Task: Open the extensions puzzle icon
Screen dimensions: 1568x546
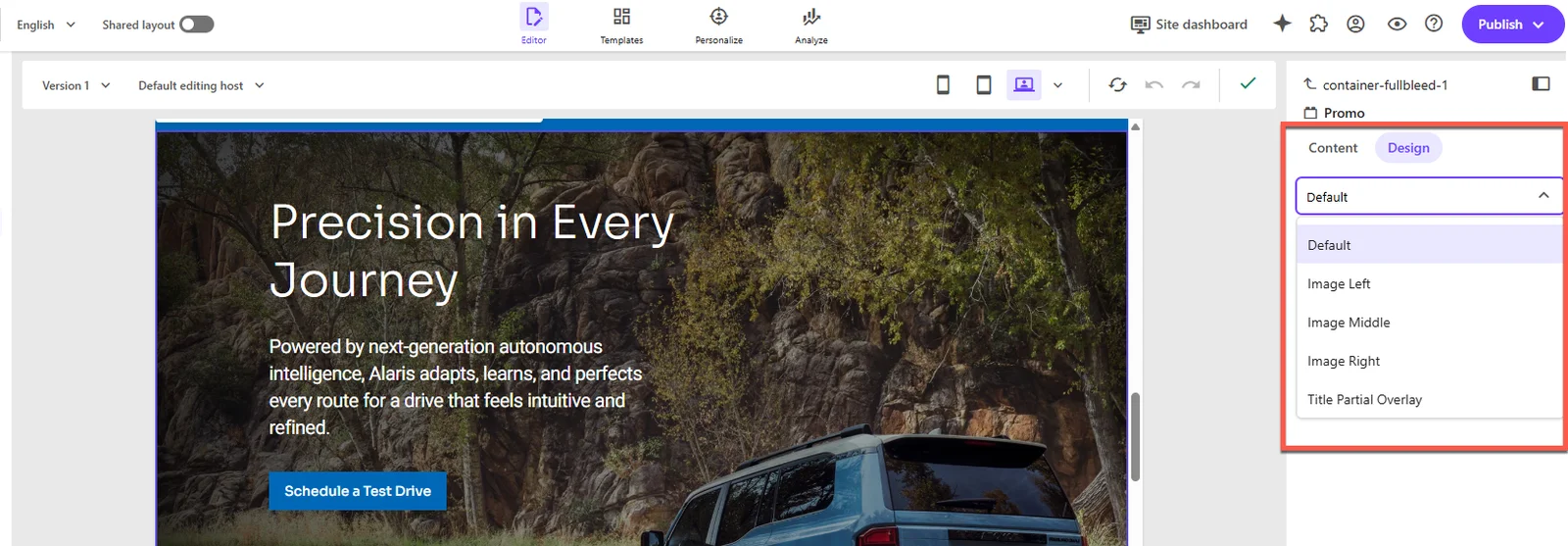Action: (1318, 24)
